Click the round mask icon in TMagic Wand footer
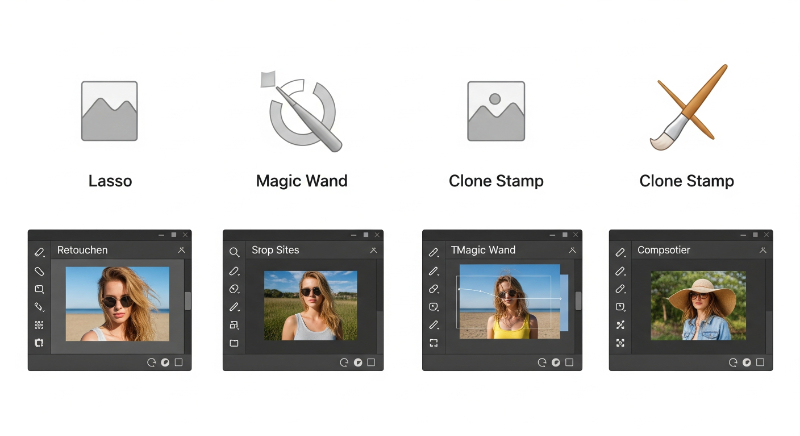 click(x=556, y=362)
